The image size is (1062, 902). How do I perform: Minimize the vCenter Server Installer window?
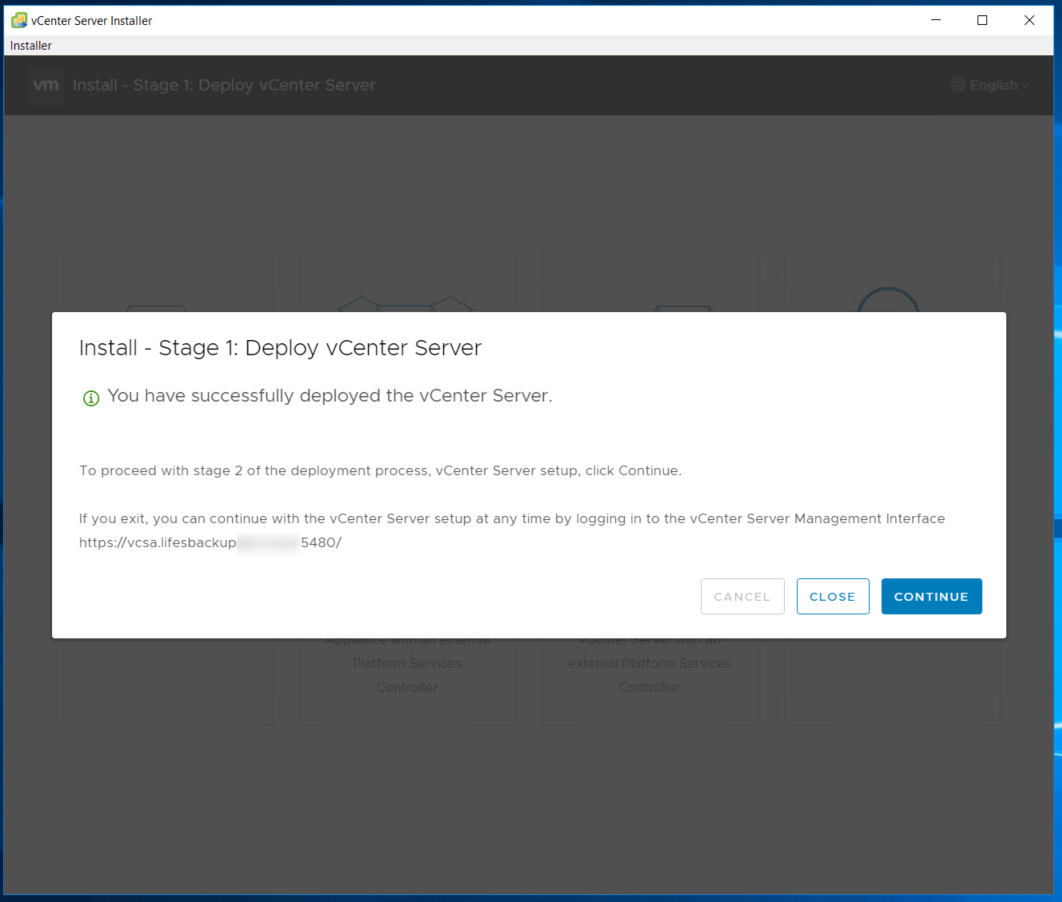[x=936, y=20]
